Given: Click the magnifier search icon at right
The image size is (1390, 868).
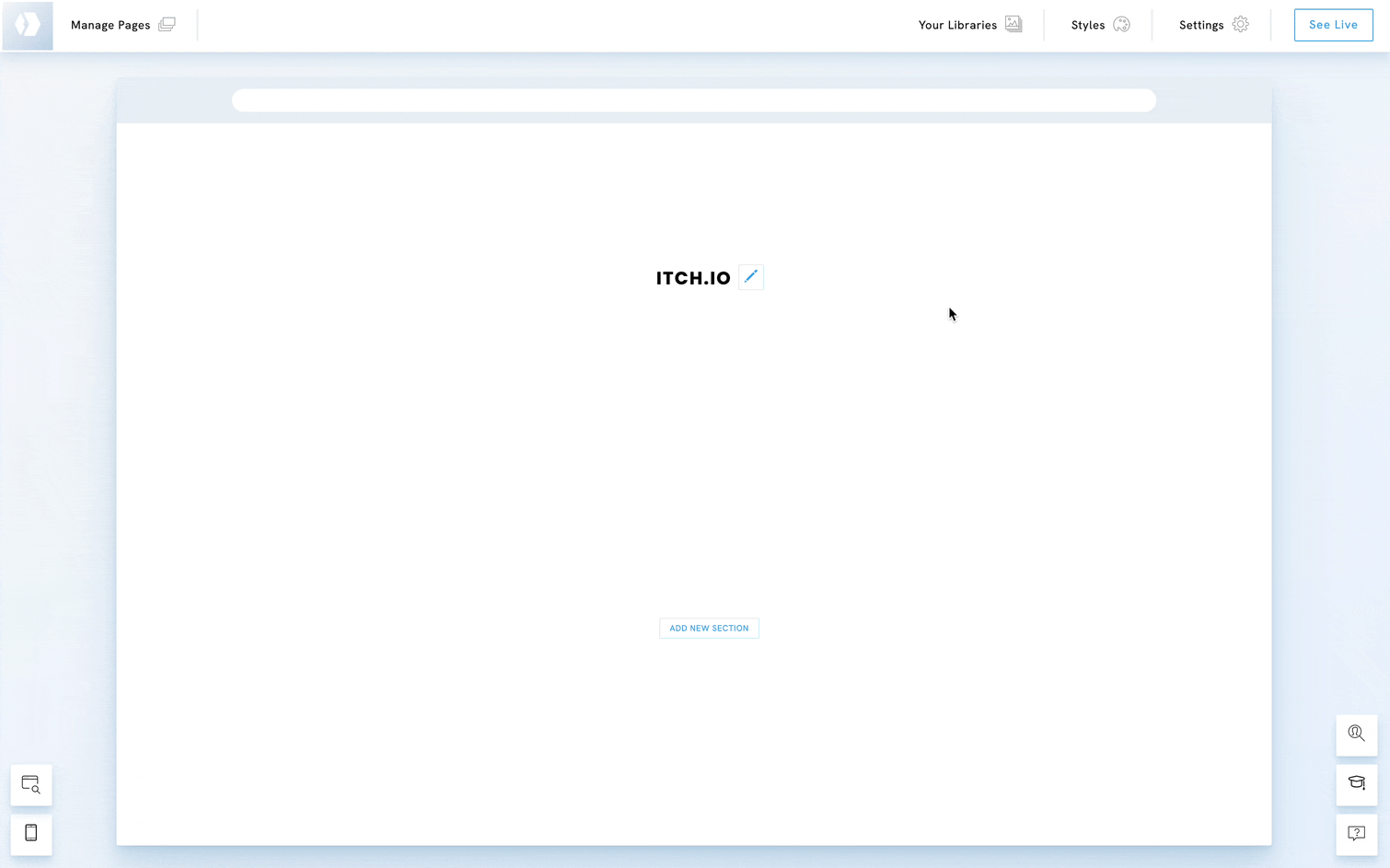Looking at the screenshot, I should [1357, 735].
